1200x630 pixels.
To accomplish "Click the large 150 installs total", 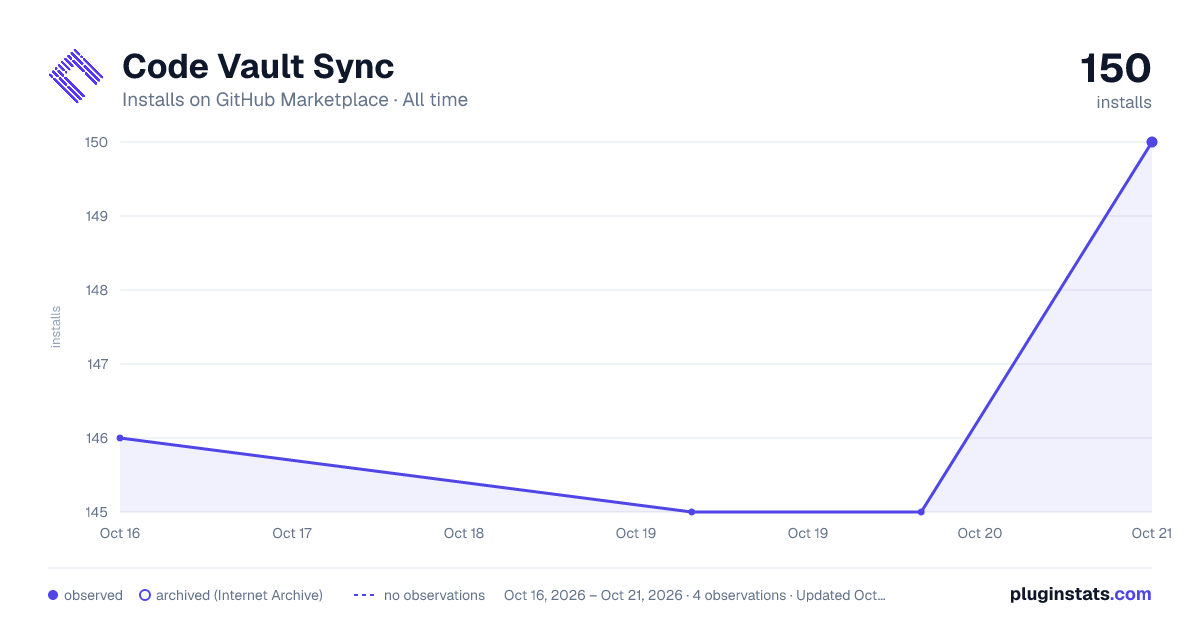I will [x=1116, y=69].
